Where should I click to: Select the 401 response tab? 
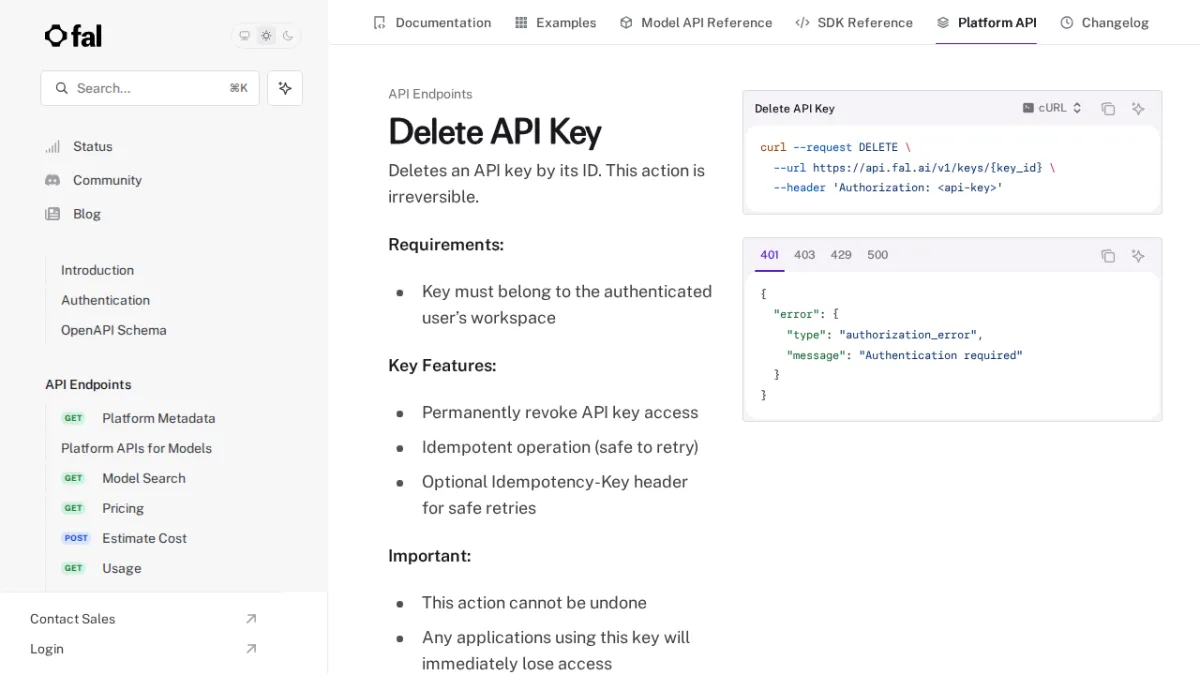(x=769, y=255)
